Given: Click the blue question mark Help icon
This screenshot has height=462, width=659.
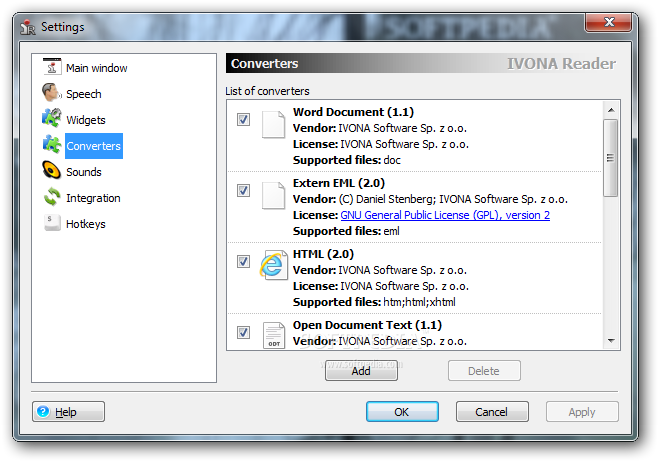Looking at the screenshot, I should point(43,411).
